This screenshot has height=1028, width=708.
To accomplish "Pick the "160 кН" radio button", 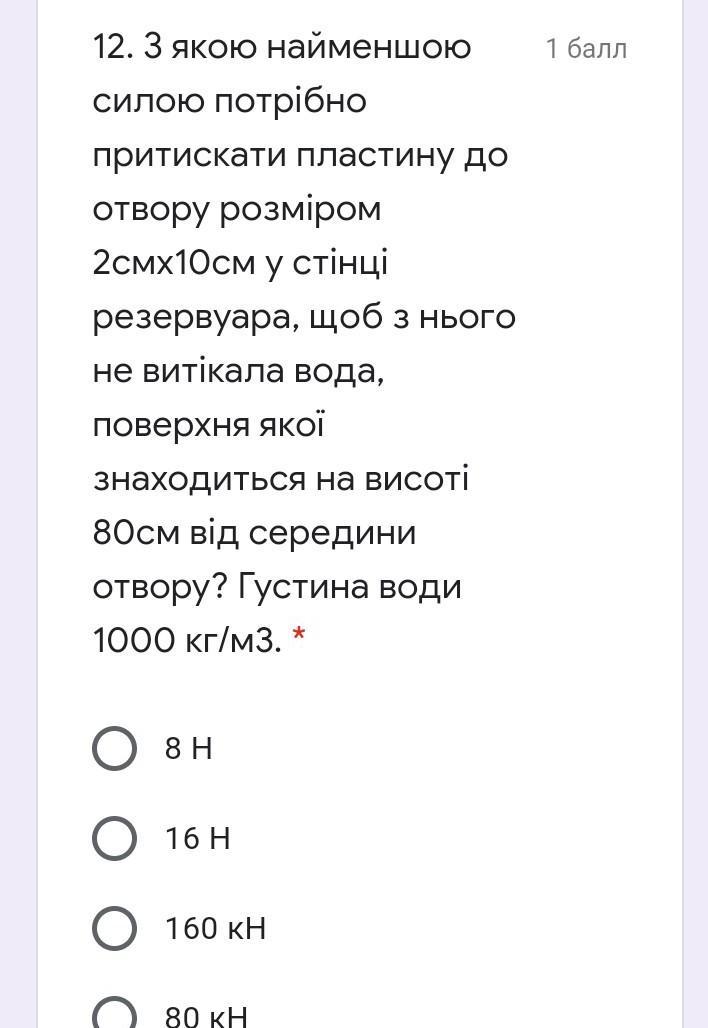I will [x=115, y=928].
